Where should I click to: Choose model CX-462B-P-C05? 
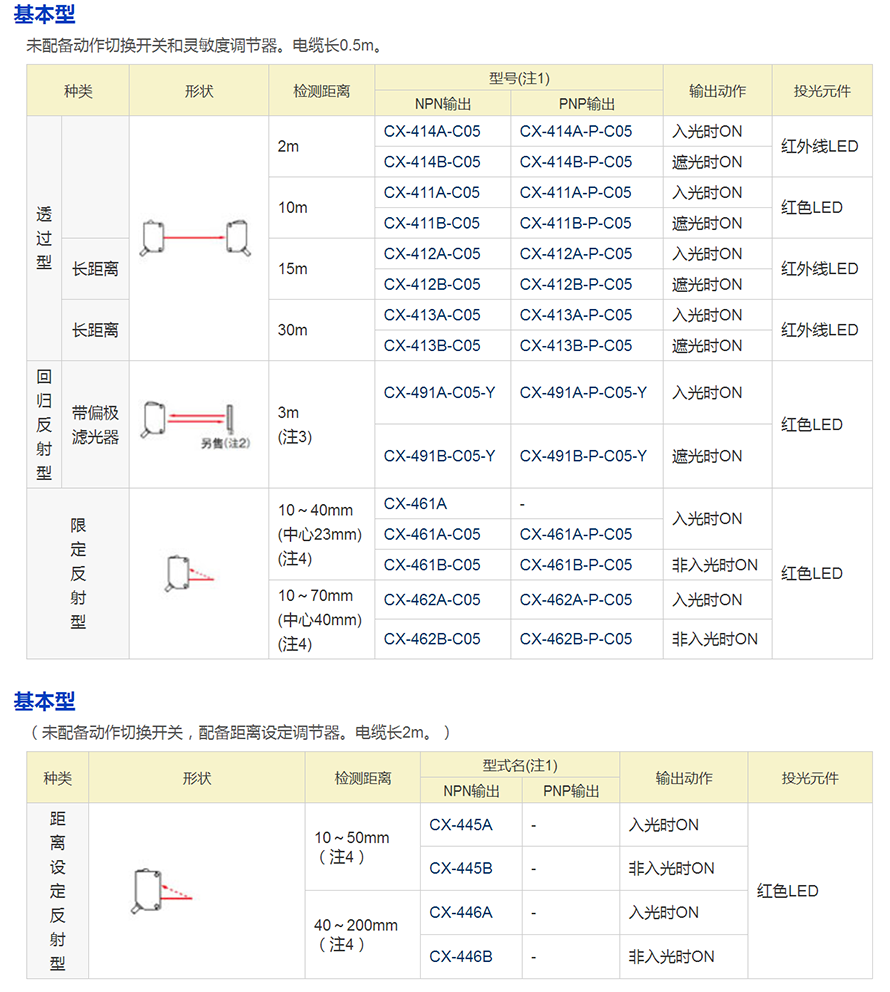coord(575,638)
